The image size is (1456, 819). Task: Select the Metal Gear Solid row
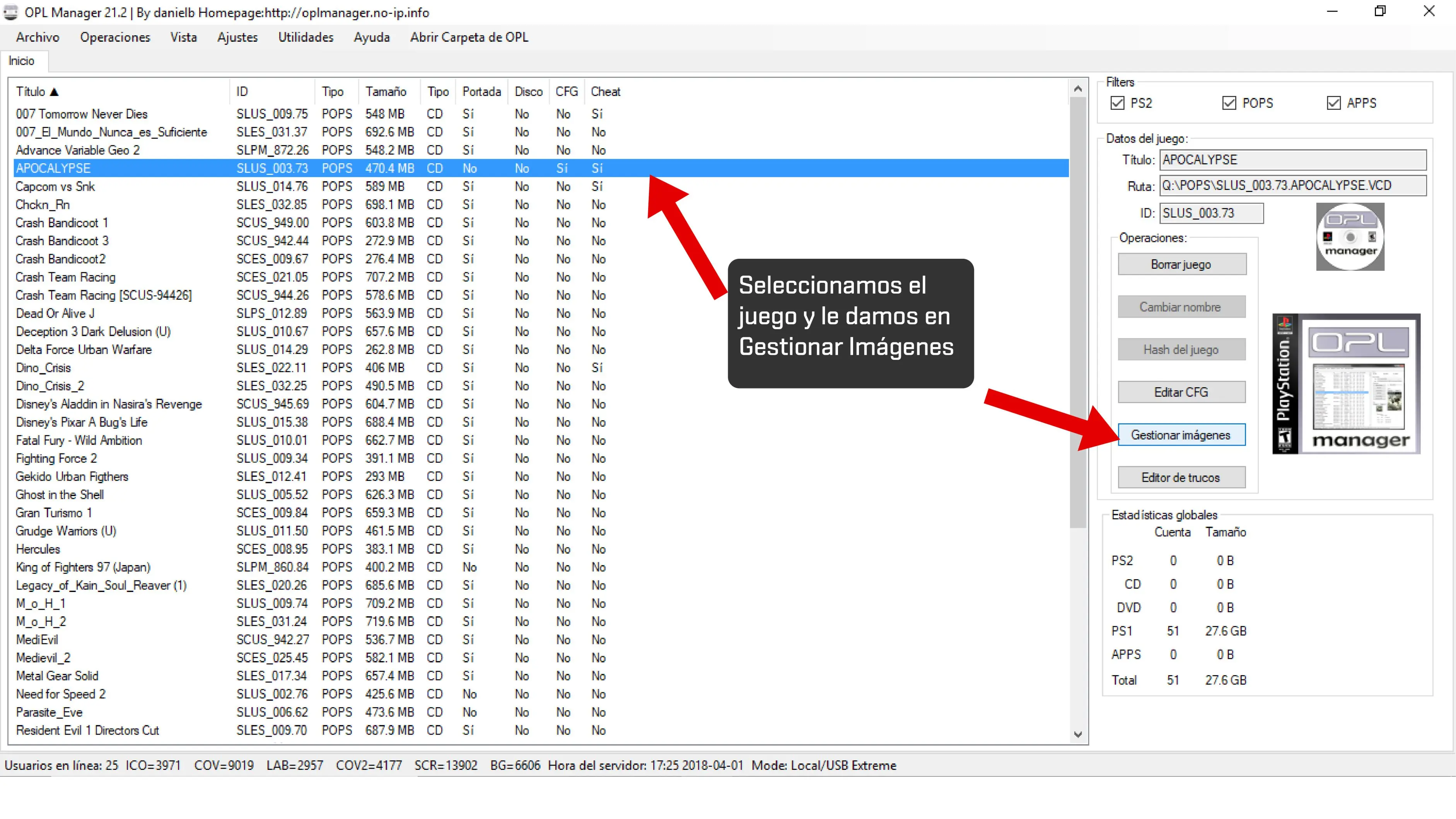tap(541, 676)
